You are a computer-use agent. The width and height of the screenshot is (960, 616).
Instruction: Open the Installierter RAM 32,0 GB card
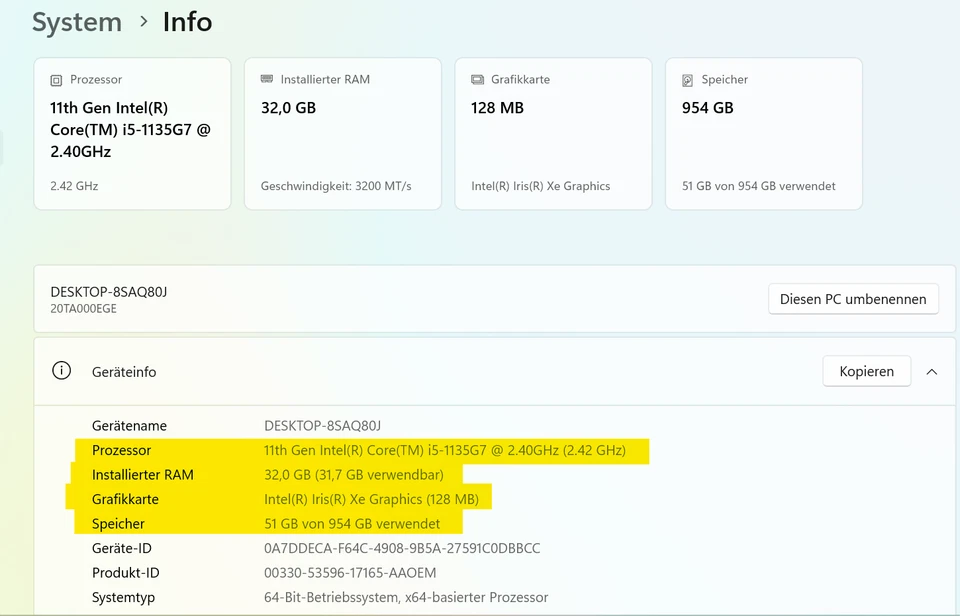343,134
